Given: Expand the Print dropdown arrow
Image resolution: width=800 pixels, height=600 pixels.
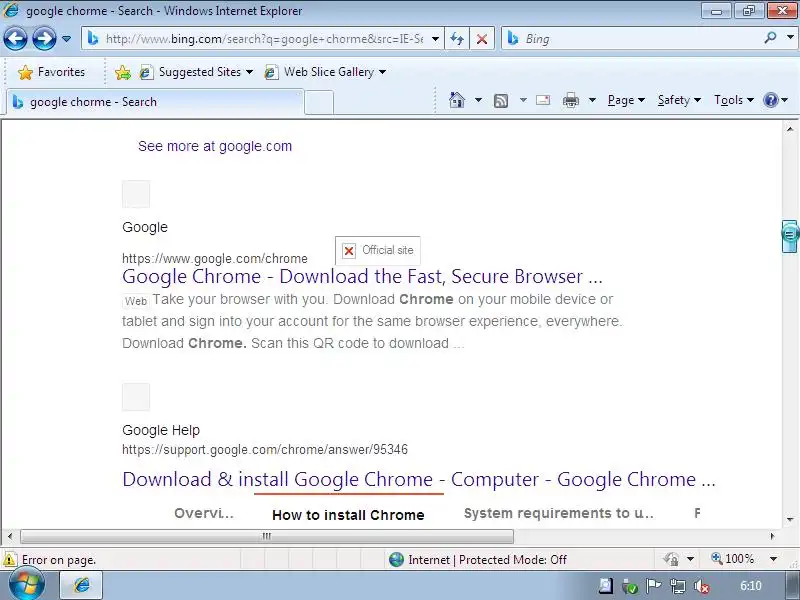Looking at the screenshot, I should [592, 99].
